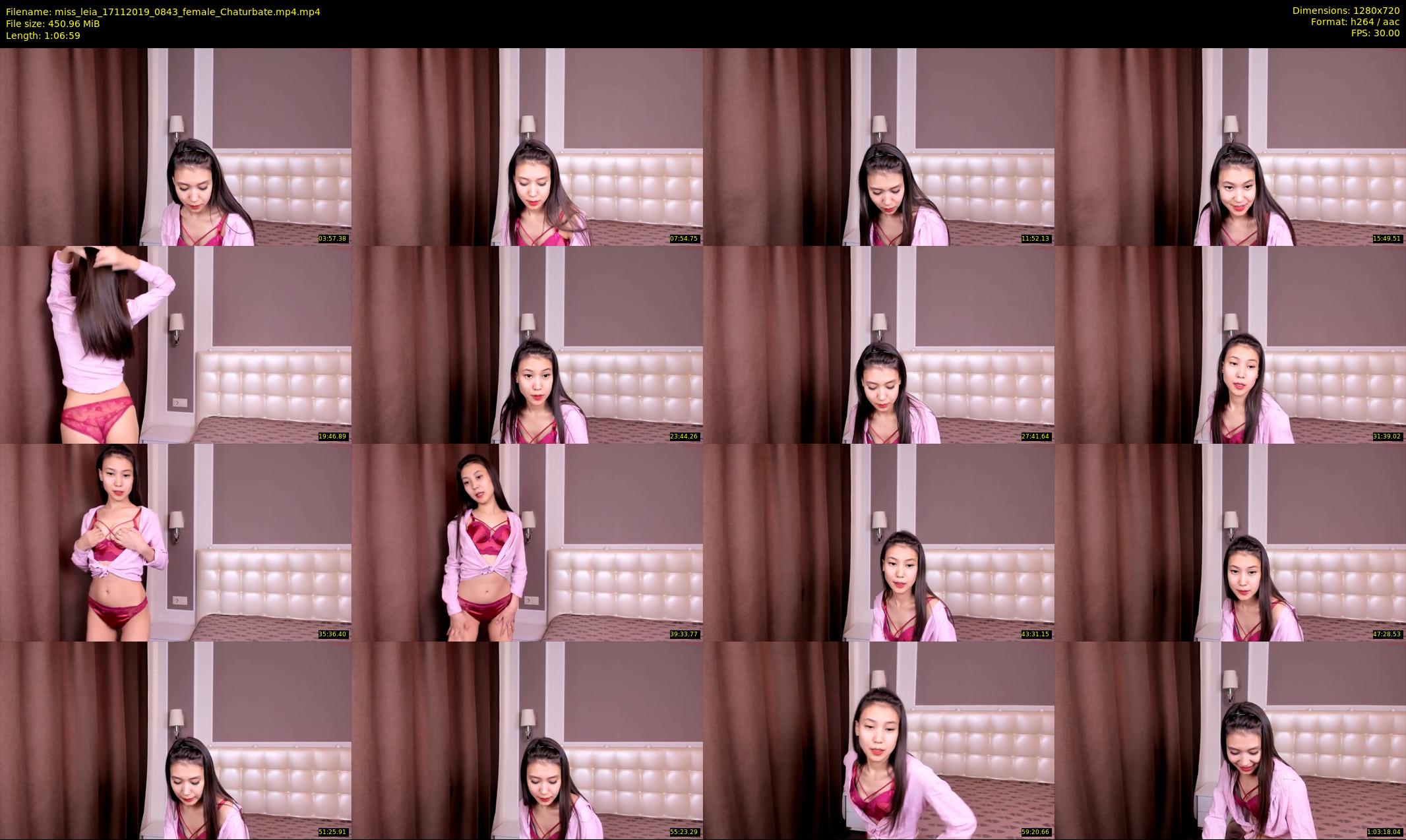Viewport: 1406px width, 840px height.
Task: Click the Dimensions 1280x720 label
Action: tap(1345, 11)
